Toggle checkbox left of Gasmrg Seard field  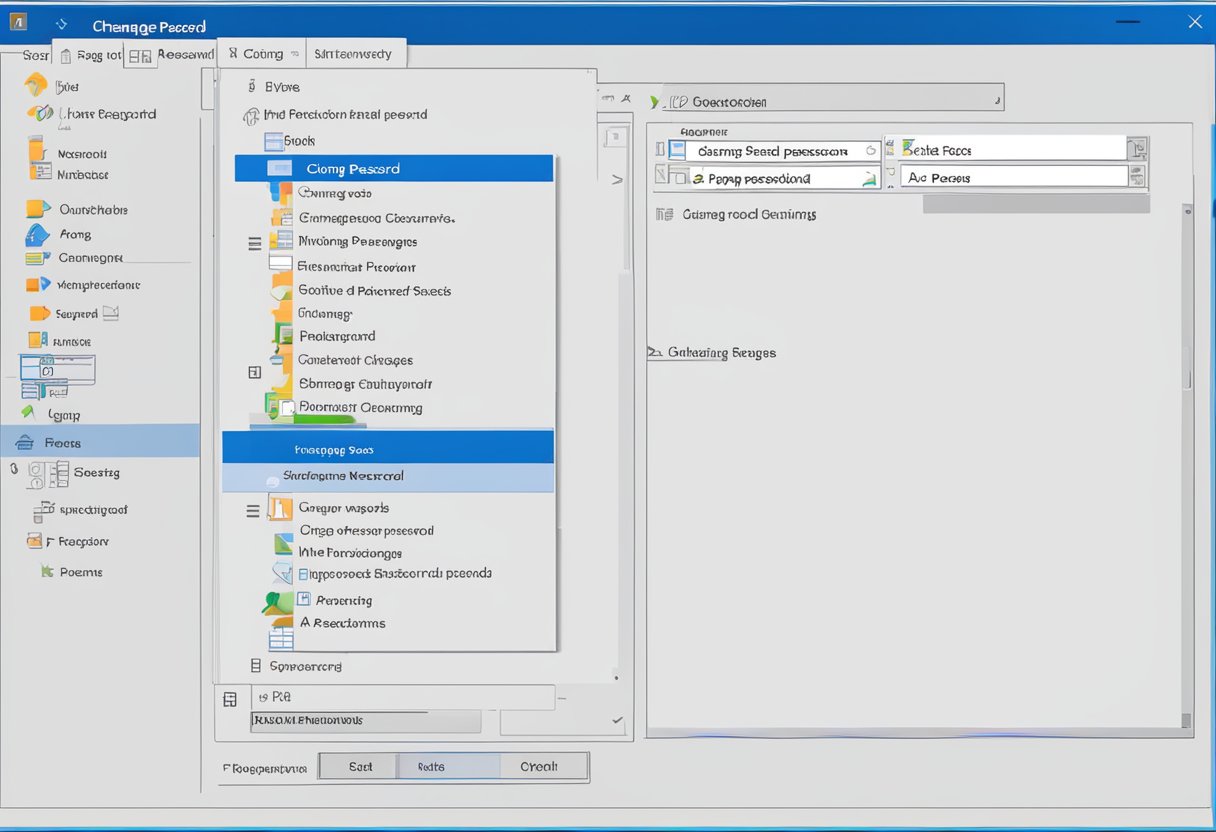[x=660, y=150]
